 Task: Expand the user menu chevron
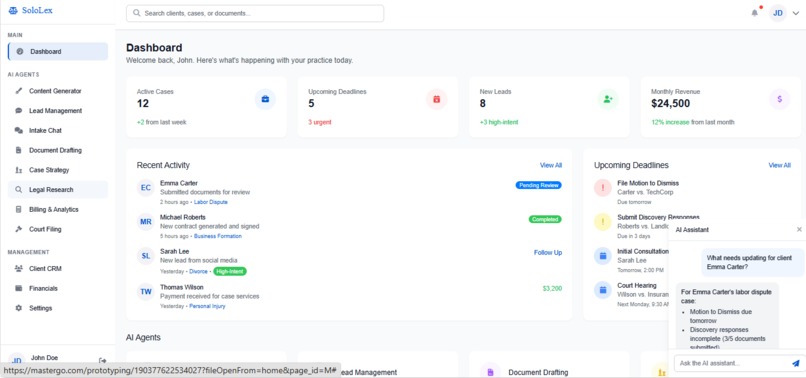796,13
